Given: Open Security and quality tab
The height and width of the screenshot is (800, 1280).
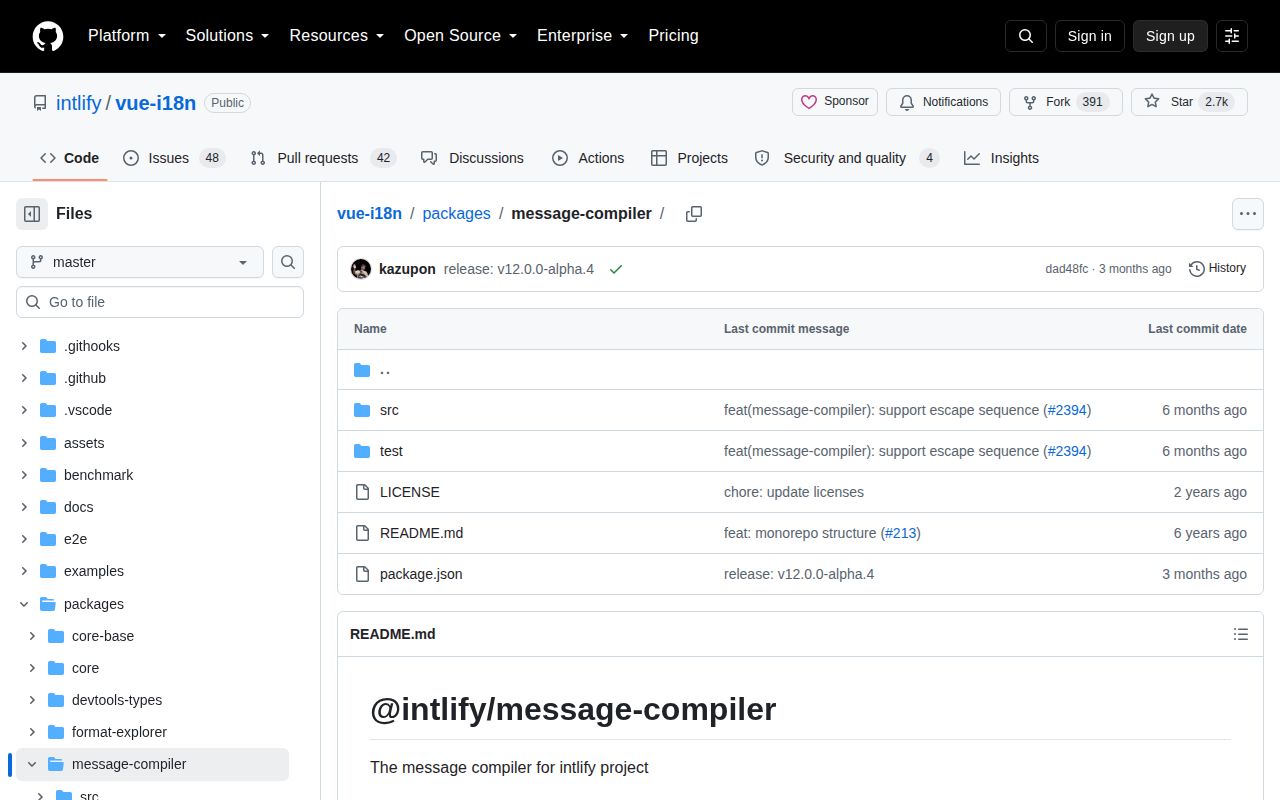Looking at the screenshot, I should point(846,158).
